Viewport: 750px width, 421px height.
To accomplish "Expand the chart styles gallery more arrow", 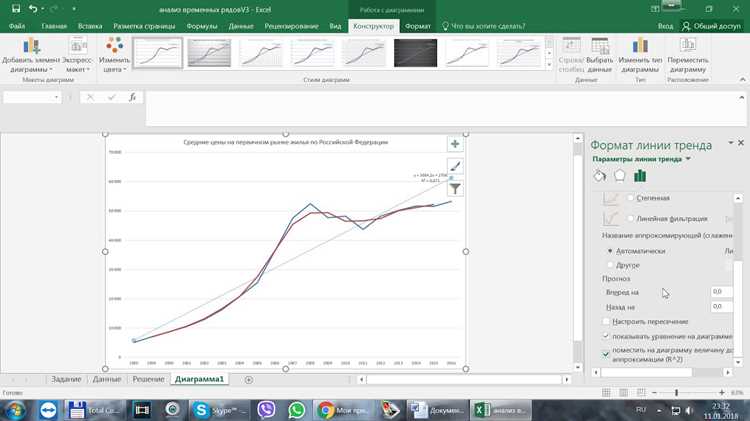I will (549, 65).
